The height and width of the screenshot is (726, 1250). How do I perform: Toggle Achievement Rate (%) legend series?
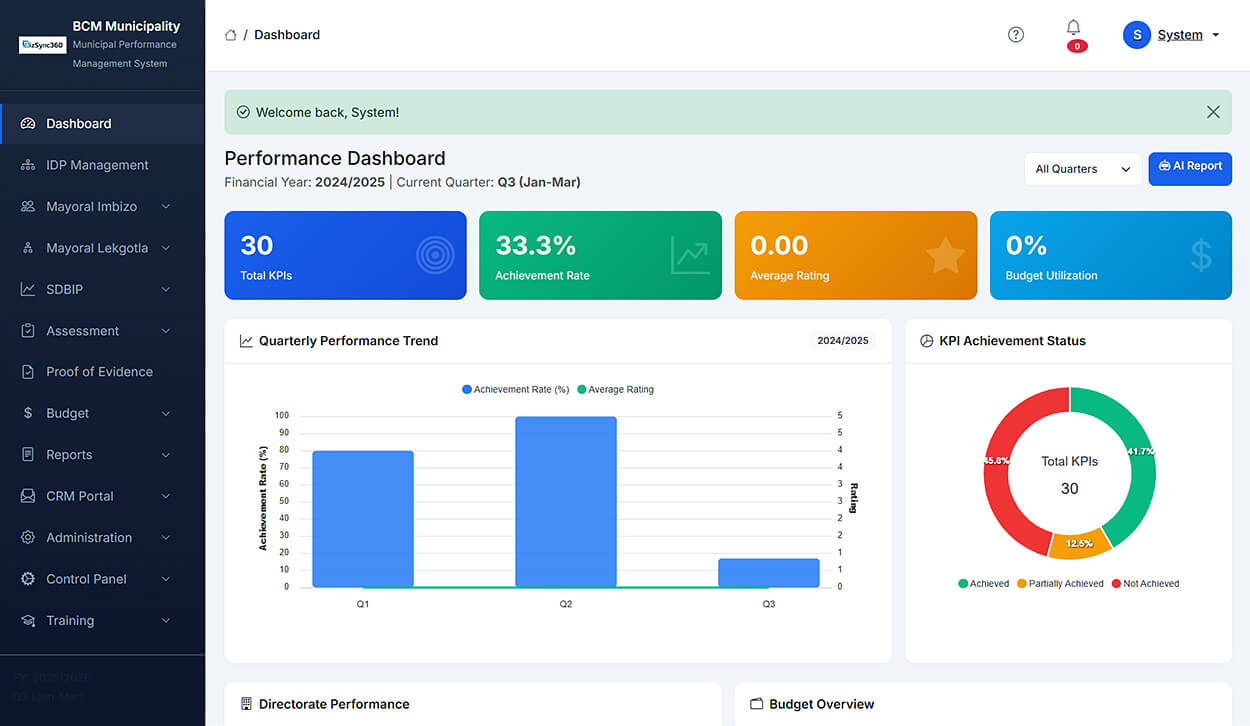pos(516,390)
